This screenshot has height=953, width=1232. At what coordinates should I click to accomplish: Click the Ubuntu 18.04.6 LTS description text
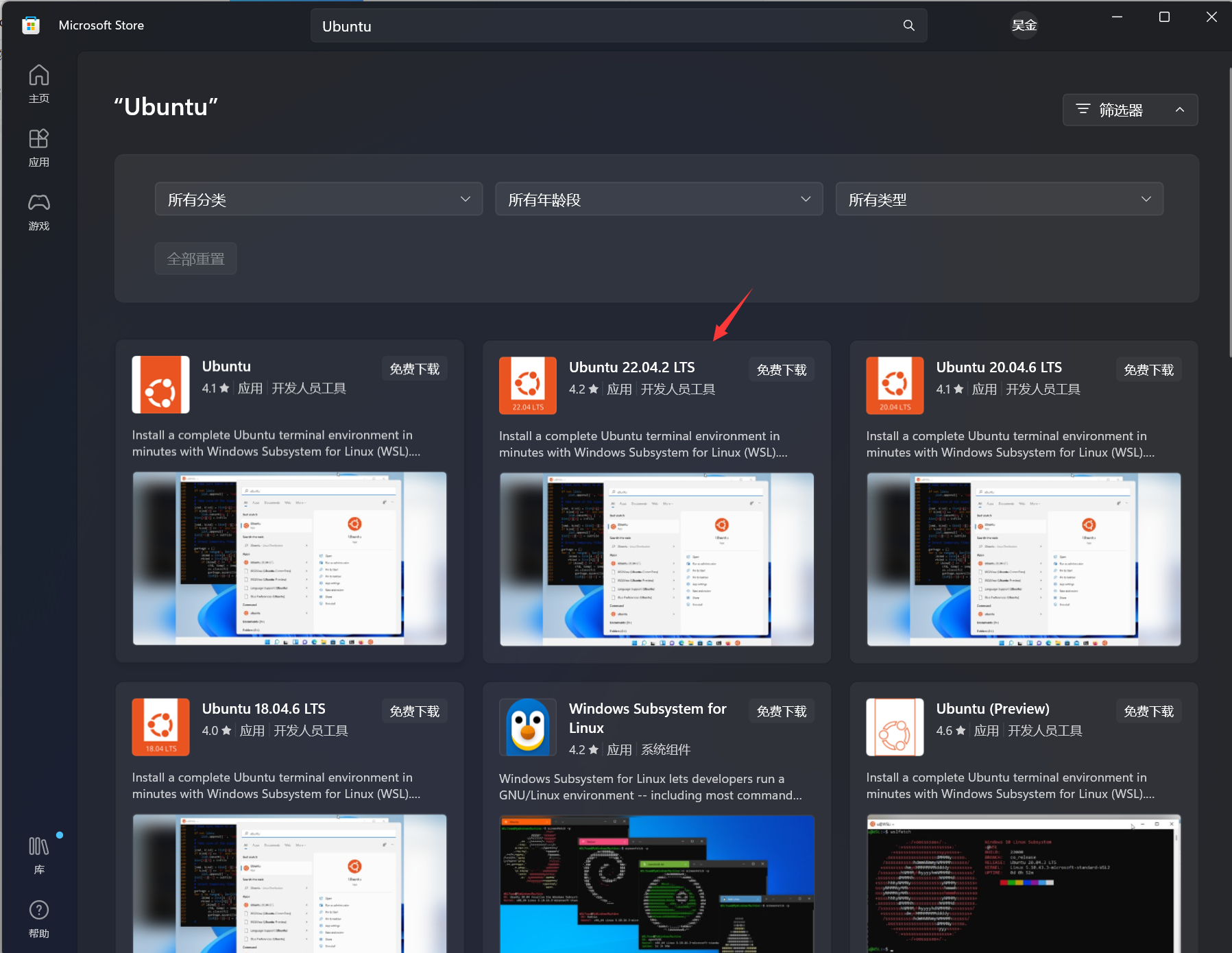pyautogui.click(x=276, y=786)
